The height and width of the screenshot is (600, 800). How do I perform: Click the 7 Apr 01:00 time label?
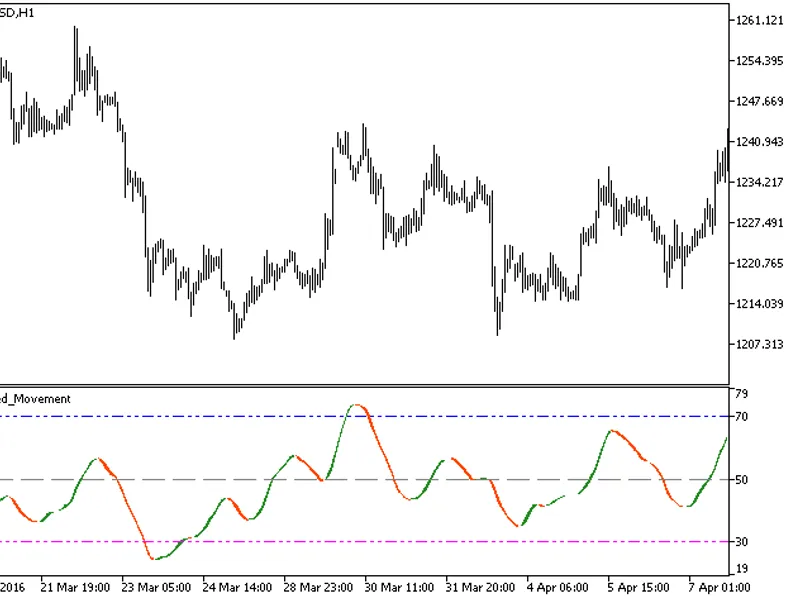click(x=719, y=588)
